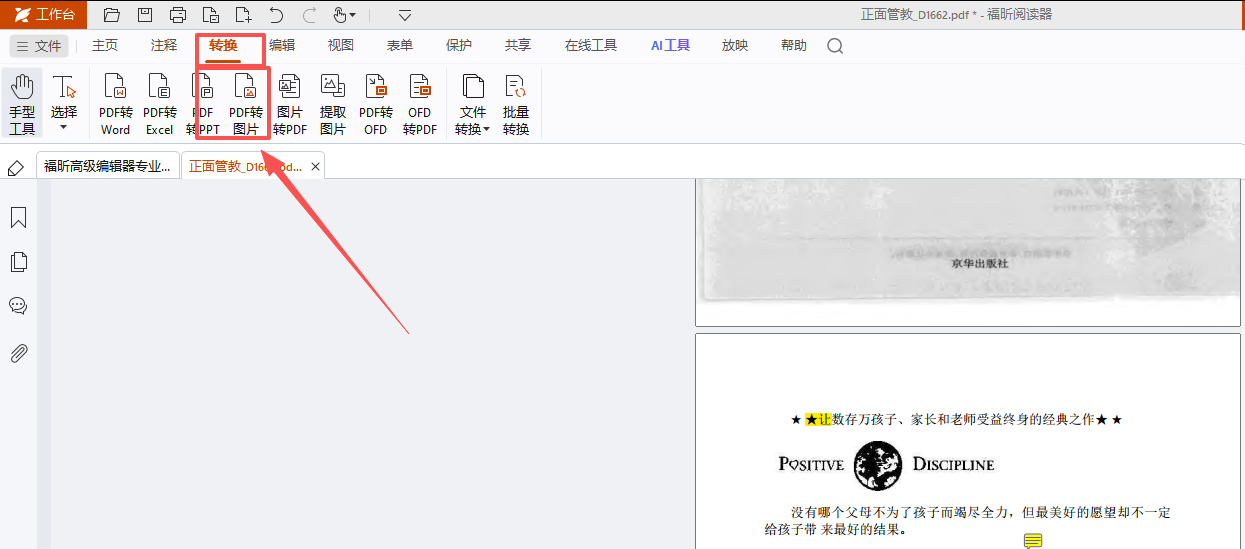Image resolution: width=1245 pixels, height=549 pixels.
Task: Open the attachments paperclip panel
Action: click(x=18, y=353)
